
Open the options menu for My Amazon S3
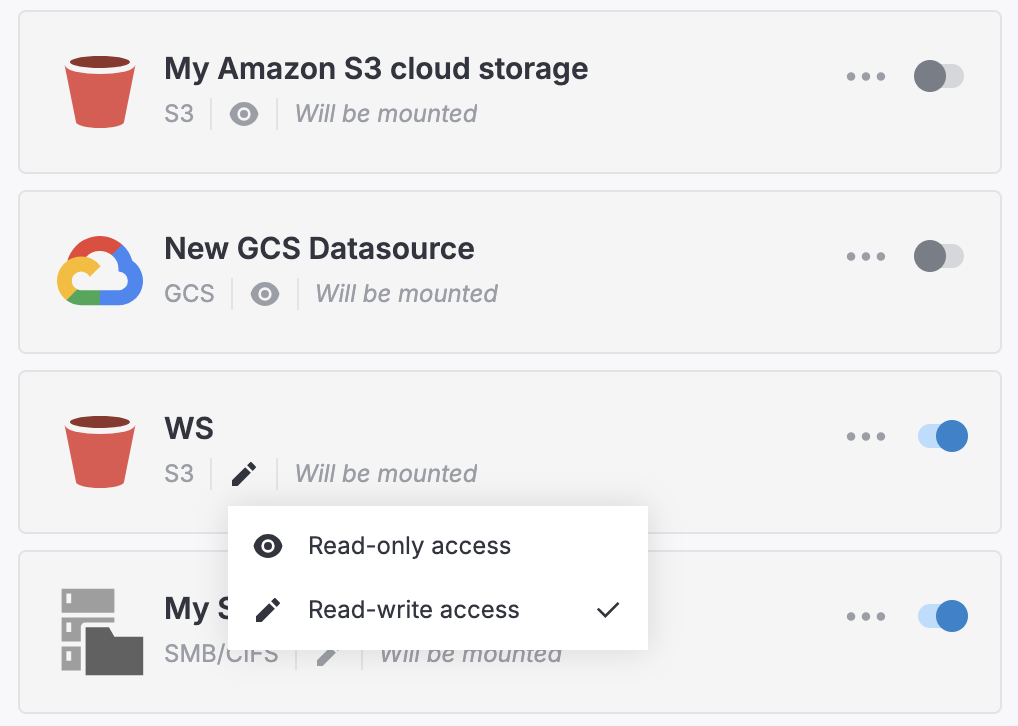coord(866,76)
